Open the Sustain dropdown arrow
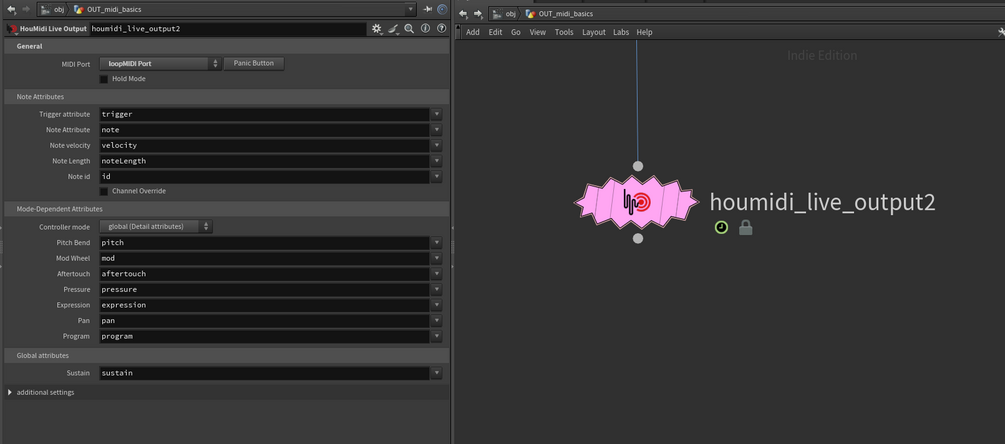1005x444 pixels. click(436, 373)
